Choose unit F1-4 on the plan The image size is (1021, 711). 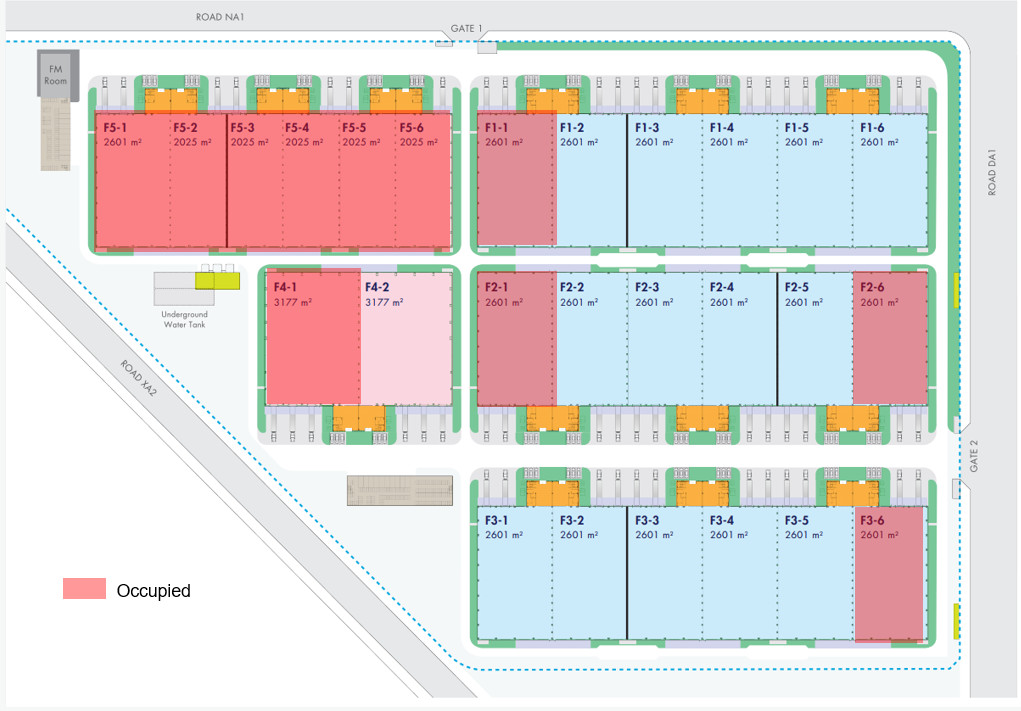(740, 180)
